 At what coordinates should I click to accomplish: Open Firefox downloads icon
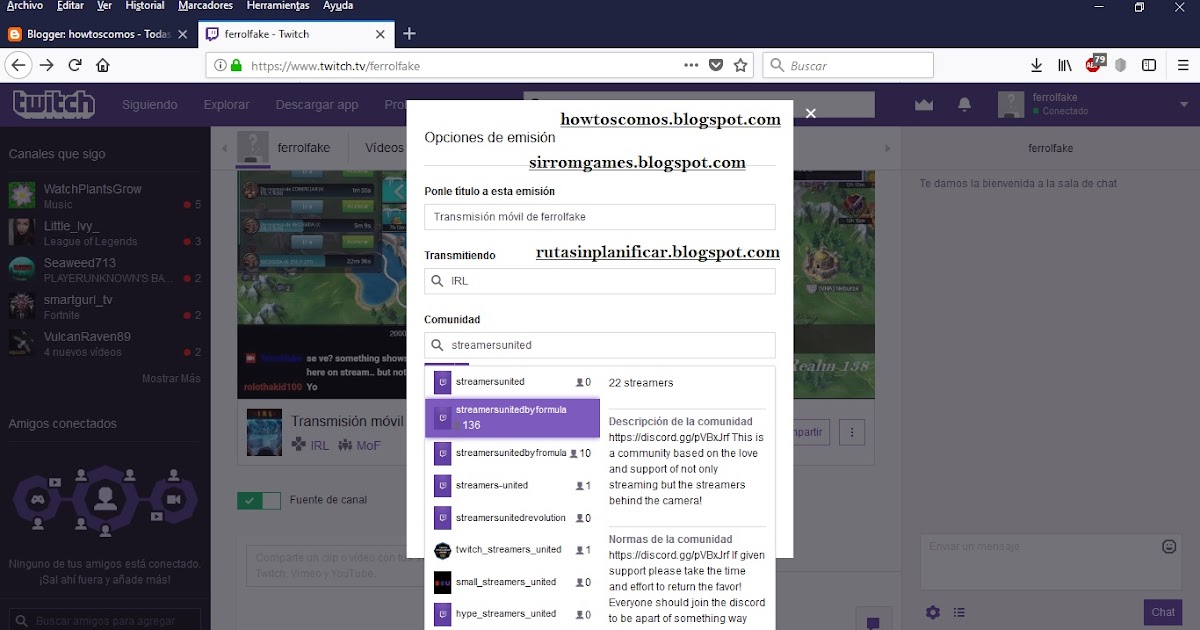[1037, 63]
